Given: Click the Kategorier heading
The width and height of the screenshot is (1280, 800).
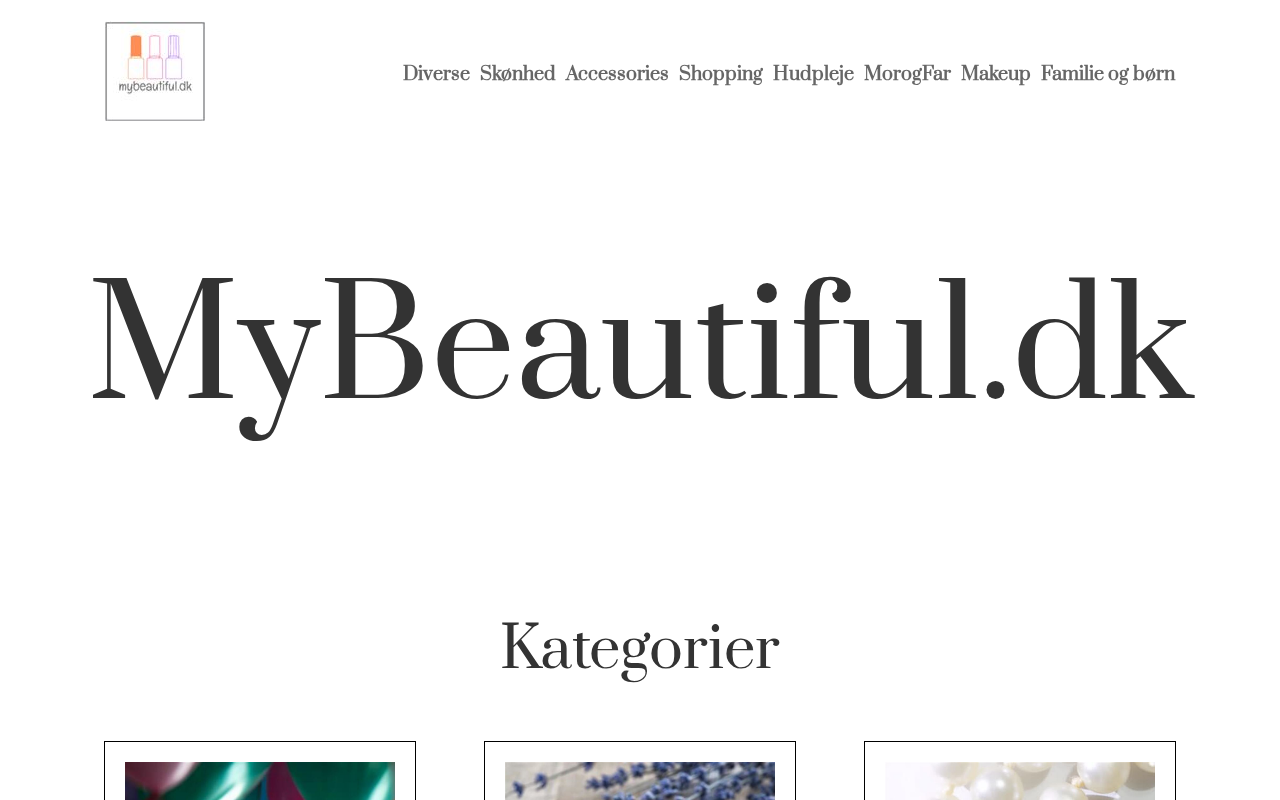Looking at the screenshot, I should click(640, 648).
